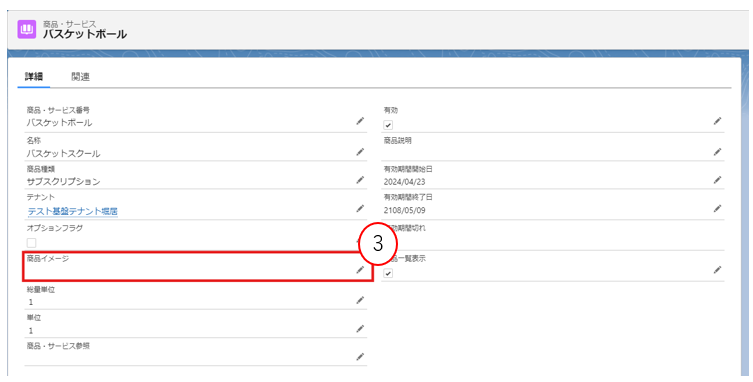Edit the 有効期間開始日 pencil icon
Screen dimensions: 753x382
pos(717,180)
